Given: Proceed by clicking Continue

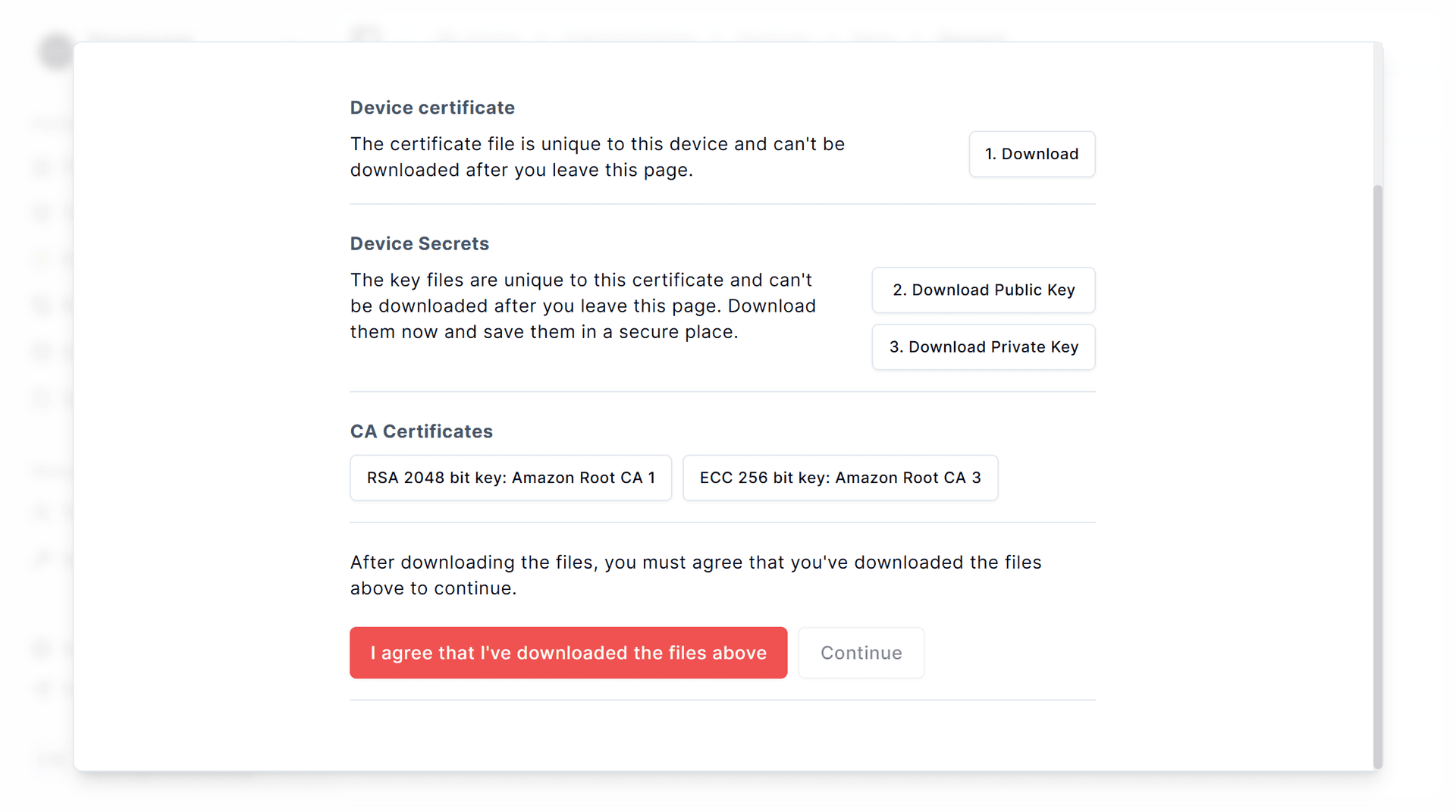Looking at the screenshot, I should (861, 652).
